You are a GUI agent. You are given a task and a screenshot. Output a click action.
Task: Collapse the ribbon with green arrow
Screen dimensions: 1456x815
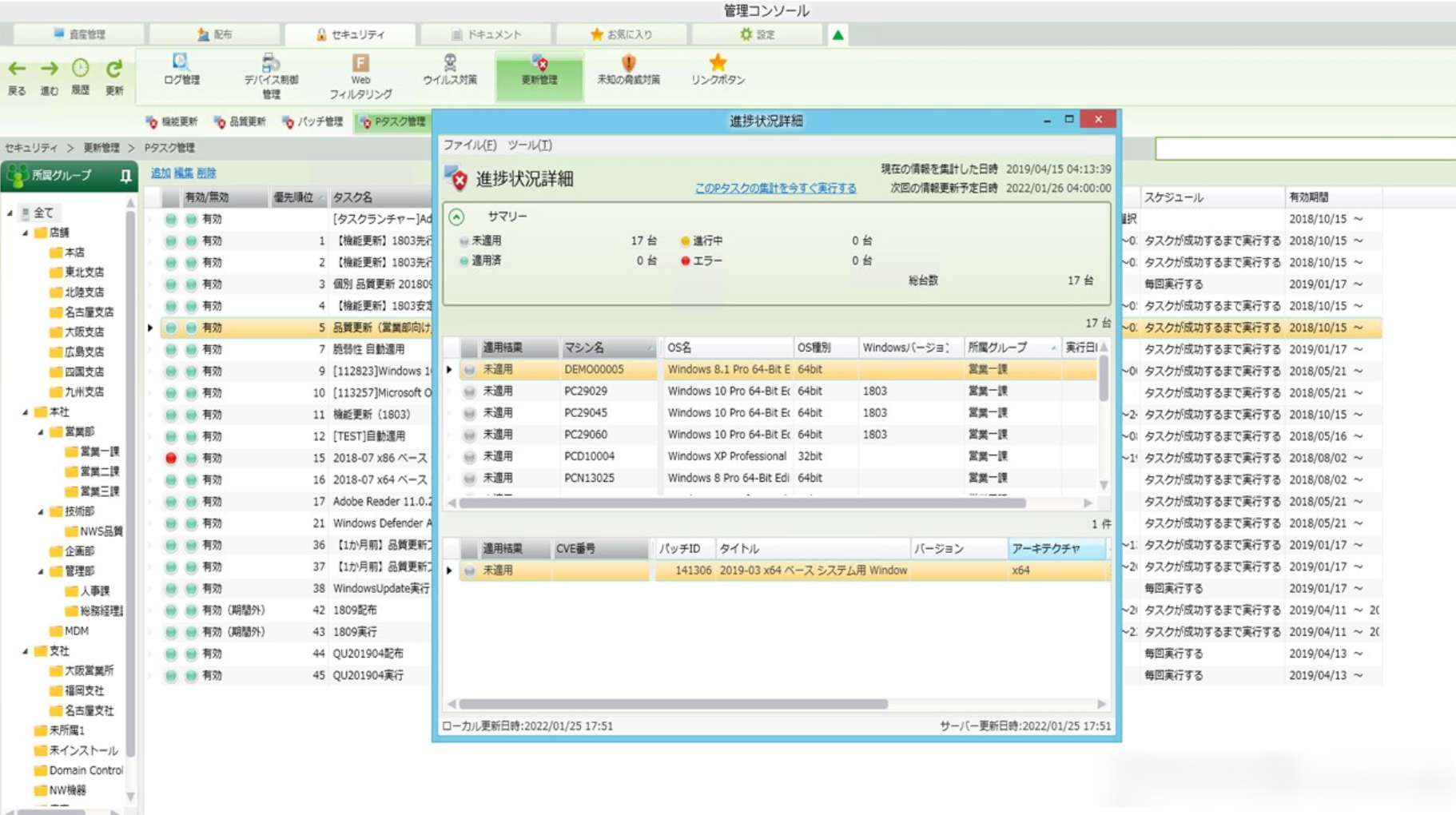coord(837,34)
